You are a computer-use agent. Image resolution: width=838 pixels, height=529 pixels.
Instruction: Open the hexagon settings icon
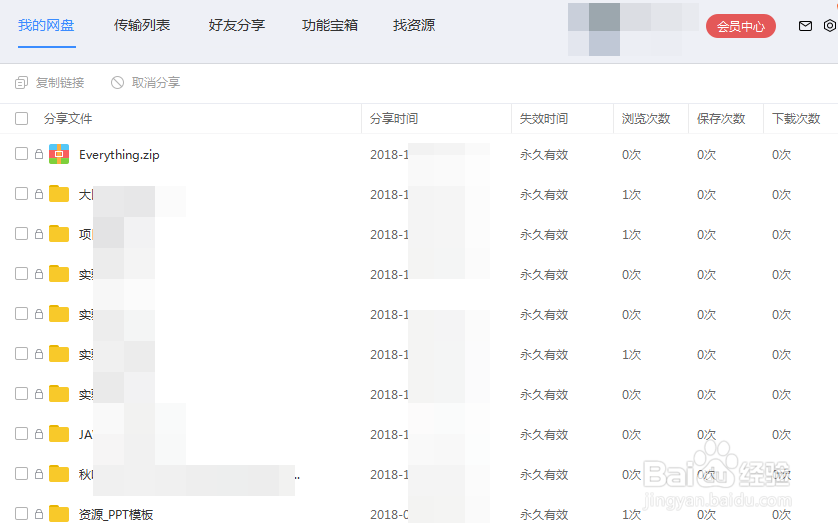click(x=831, y=26)
